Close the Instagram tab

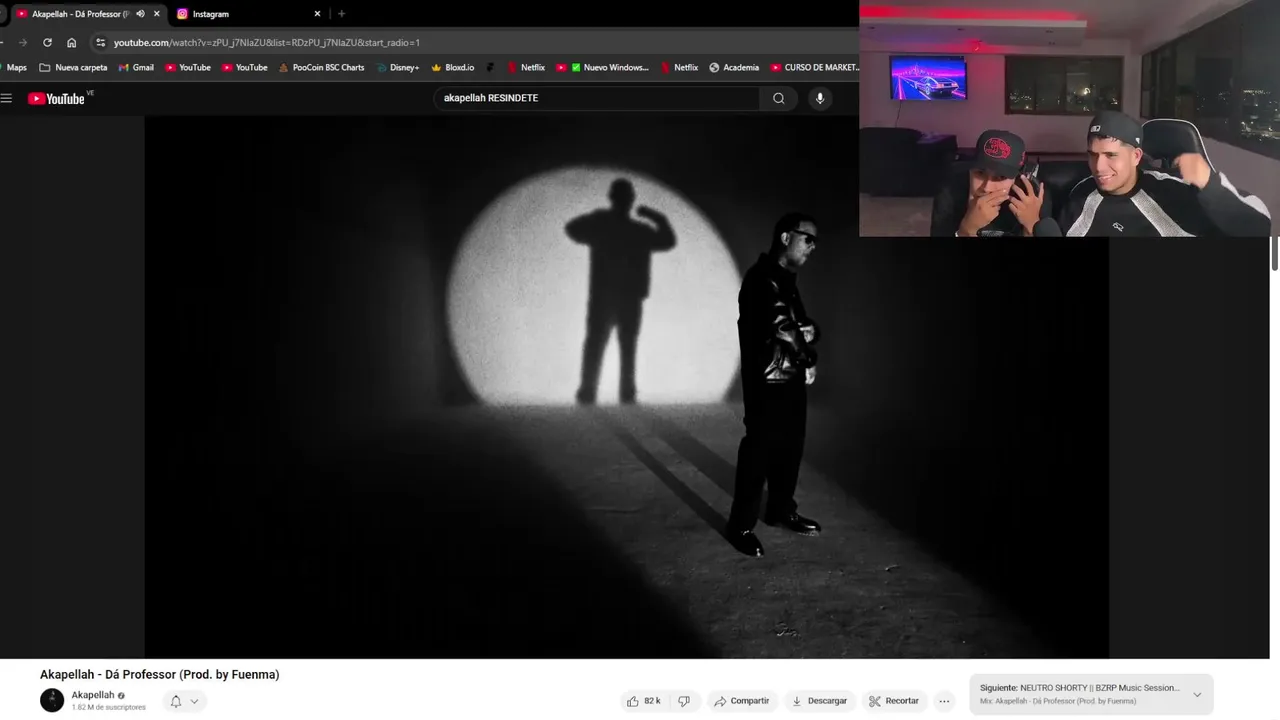[318, 14]
